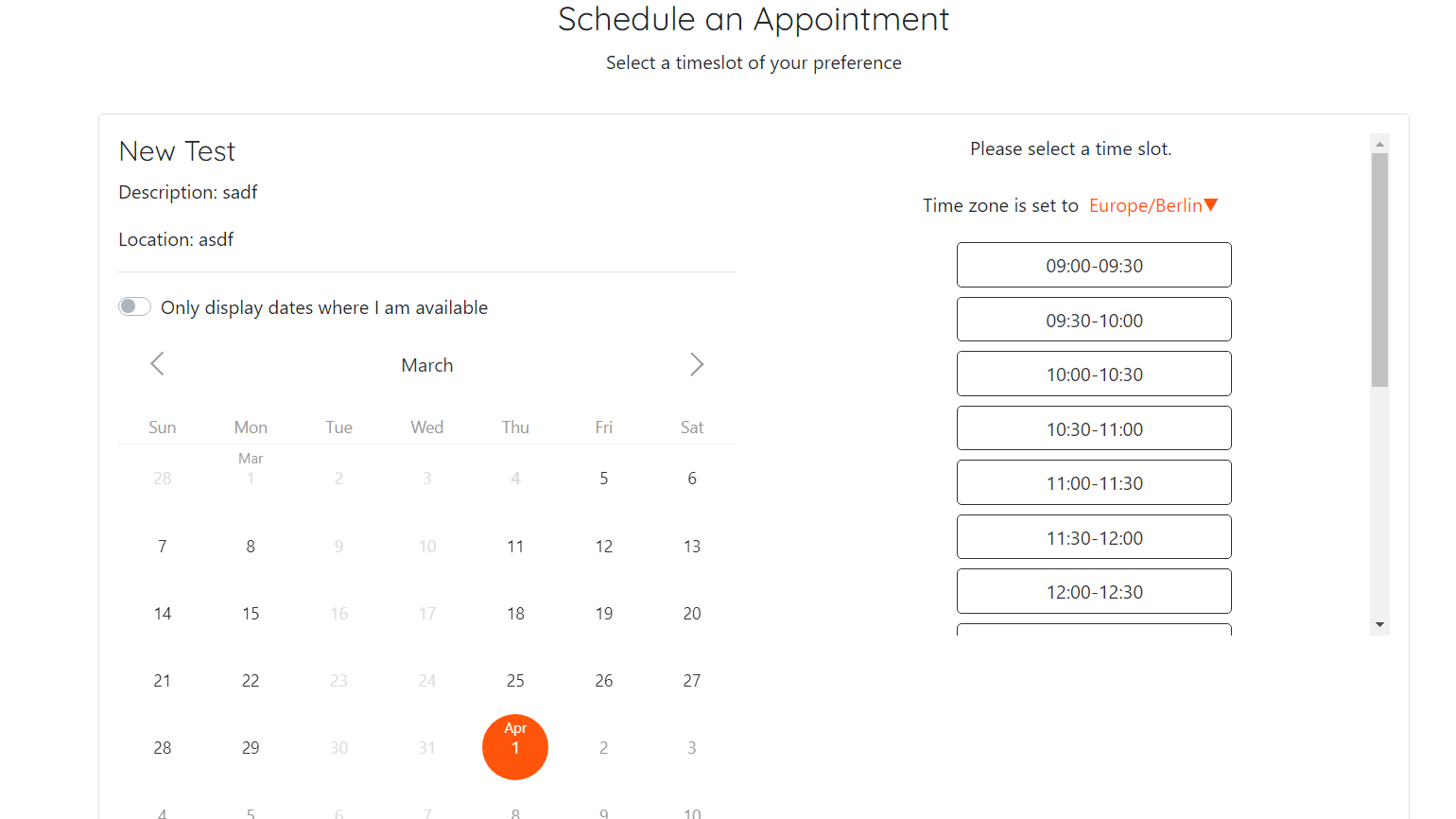Select the 09:30-10:00 time slot

tap(1094, 319)
